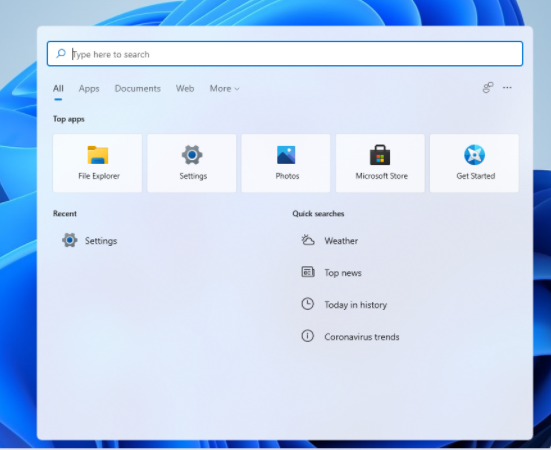
Task: Focus the 'Type here to search' field
Action: [285, 54]
